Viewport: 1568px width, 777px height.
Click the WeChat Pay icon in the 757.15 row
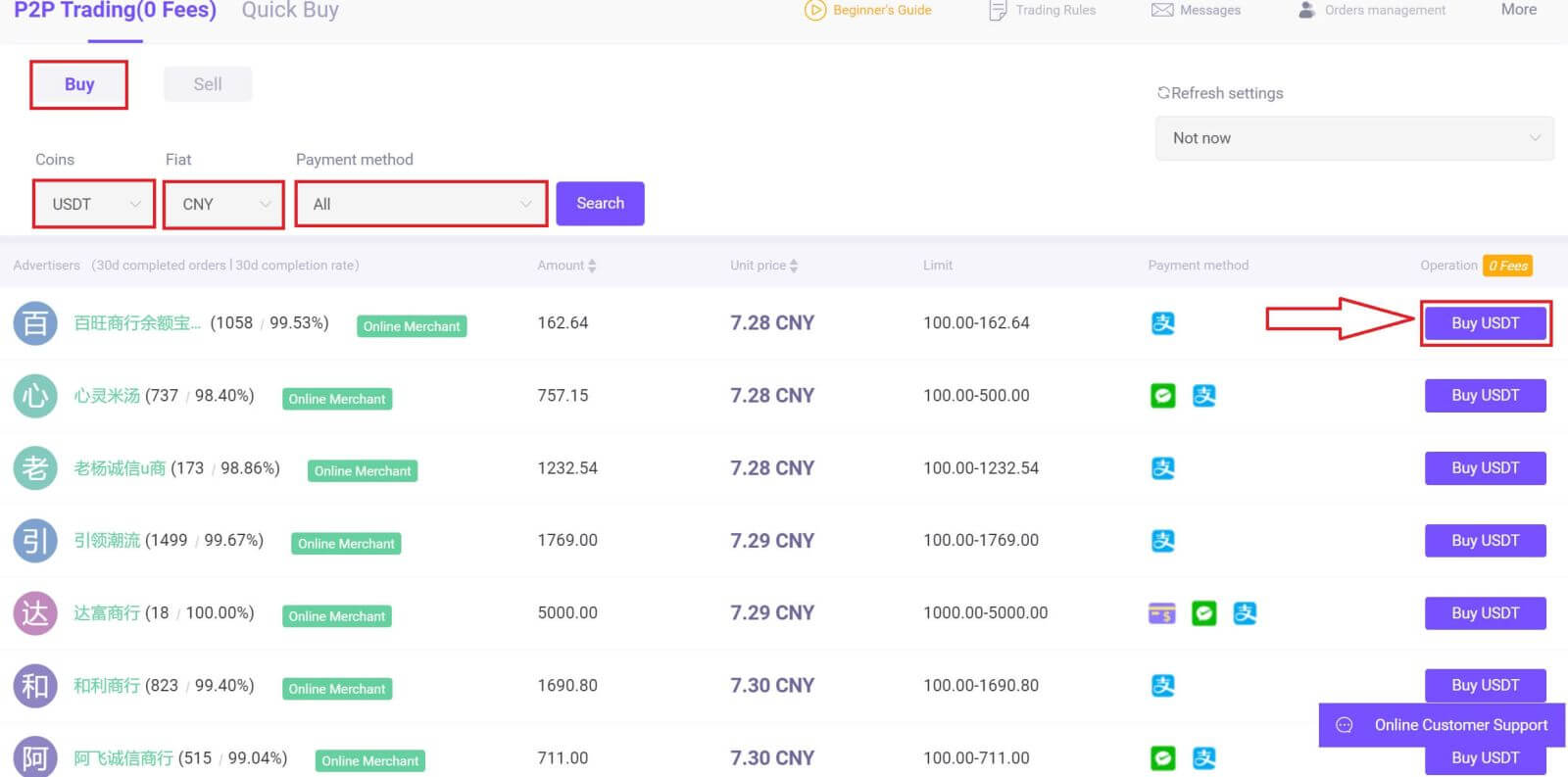[1162, 396]
